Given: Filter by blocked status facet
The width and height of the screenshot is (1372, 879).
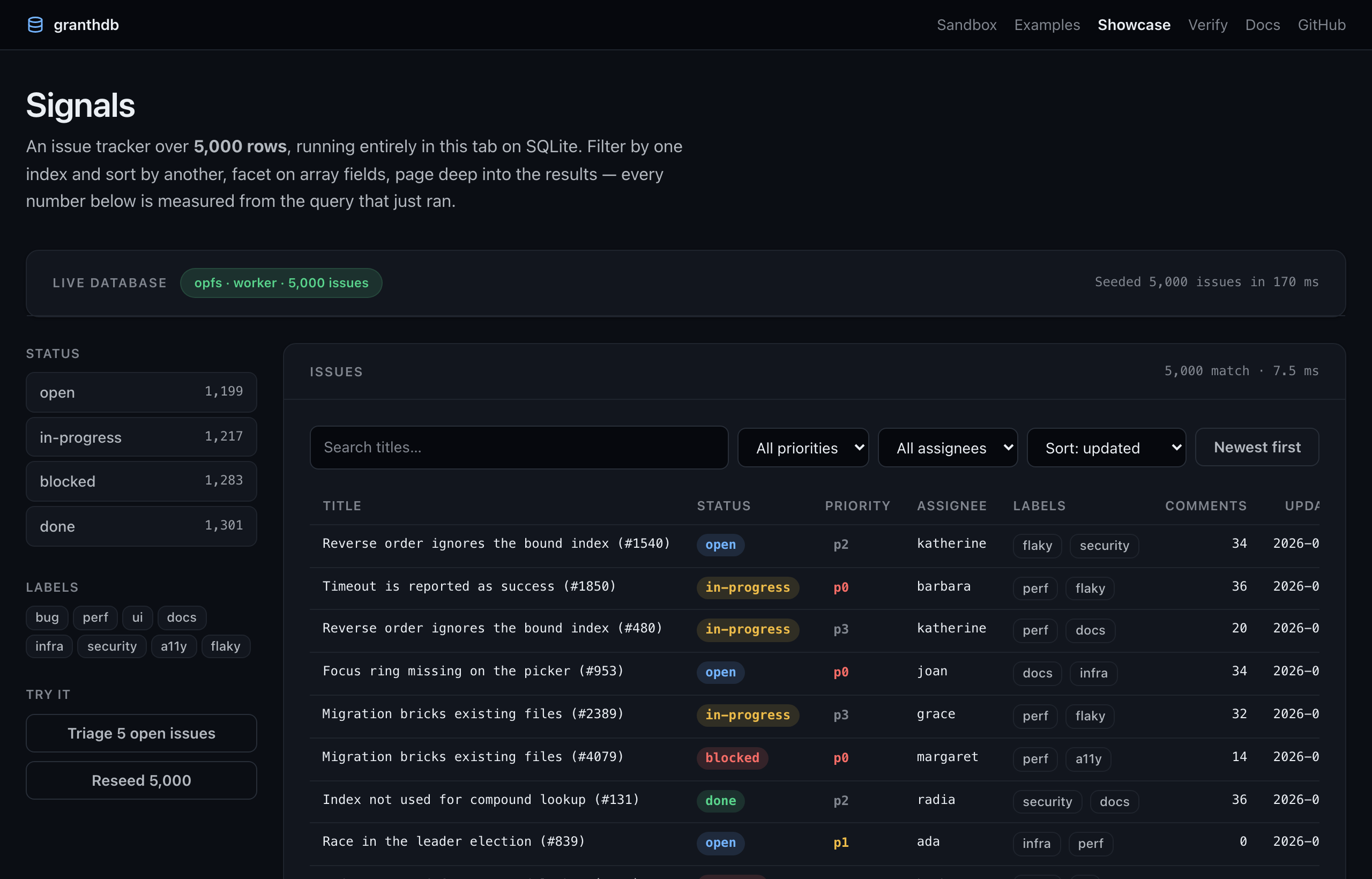Looking at the screenshot, I should pos(141,481).
